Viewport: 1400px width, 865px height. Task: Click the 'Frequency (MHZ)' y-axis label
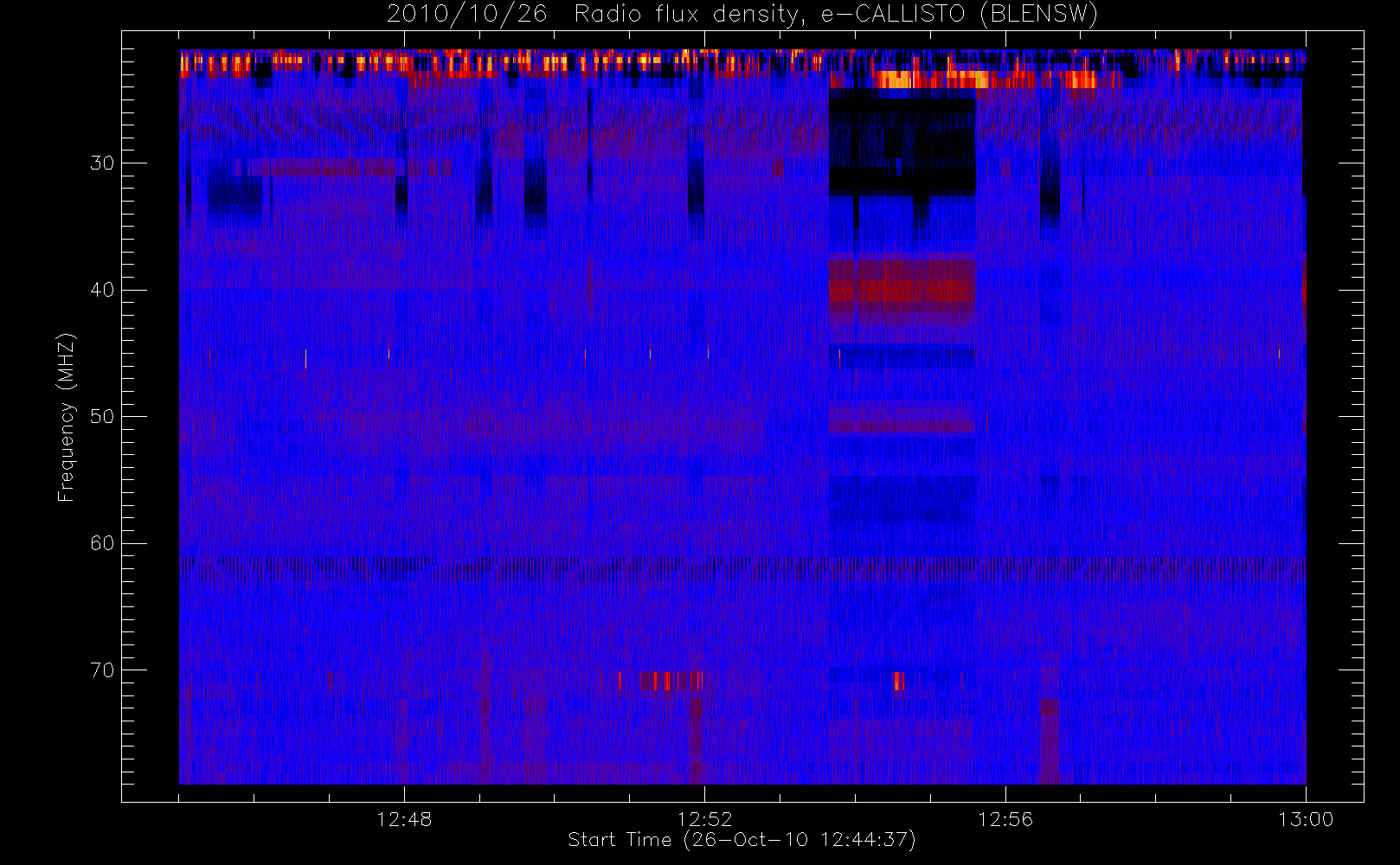[67, 418]
